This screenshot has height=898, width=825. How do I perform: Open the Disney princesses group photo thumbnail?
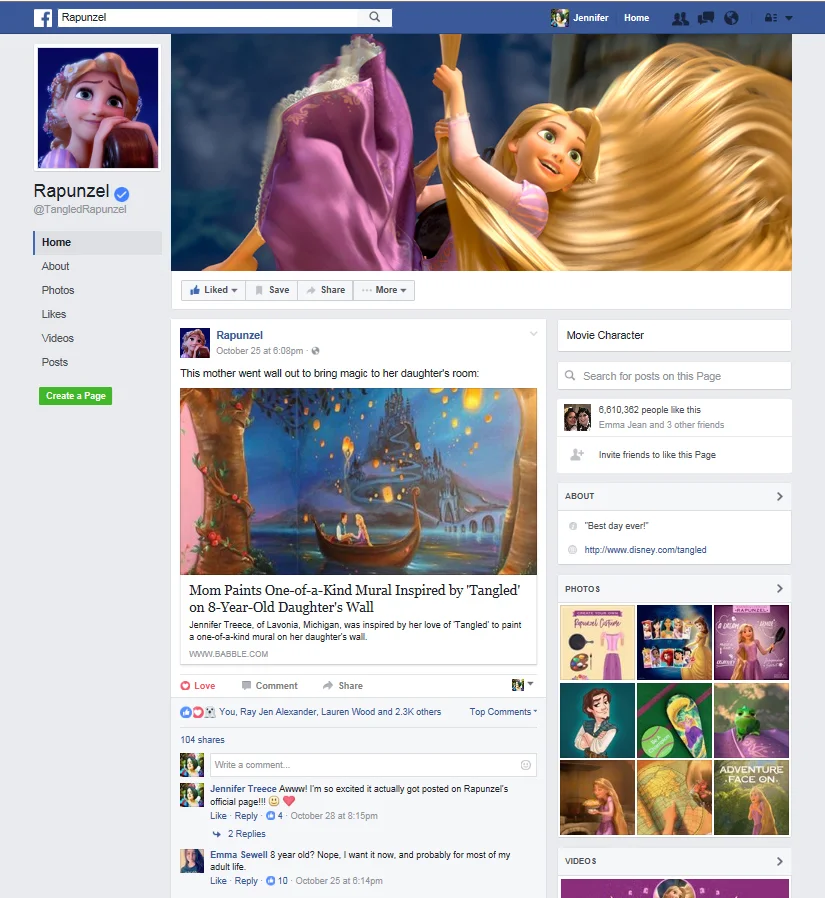[x=674, y=643]
